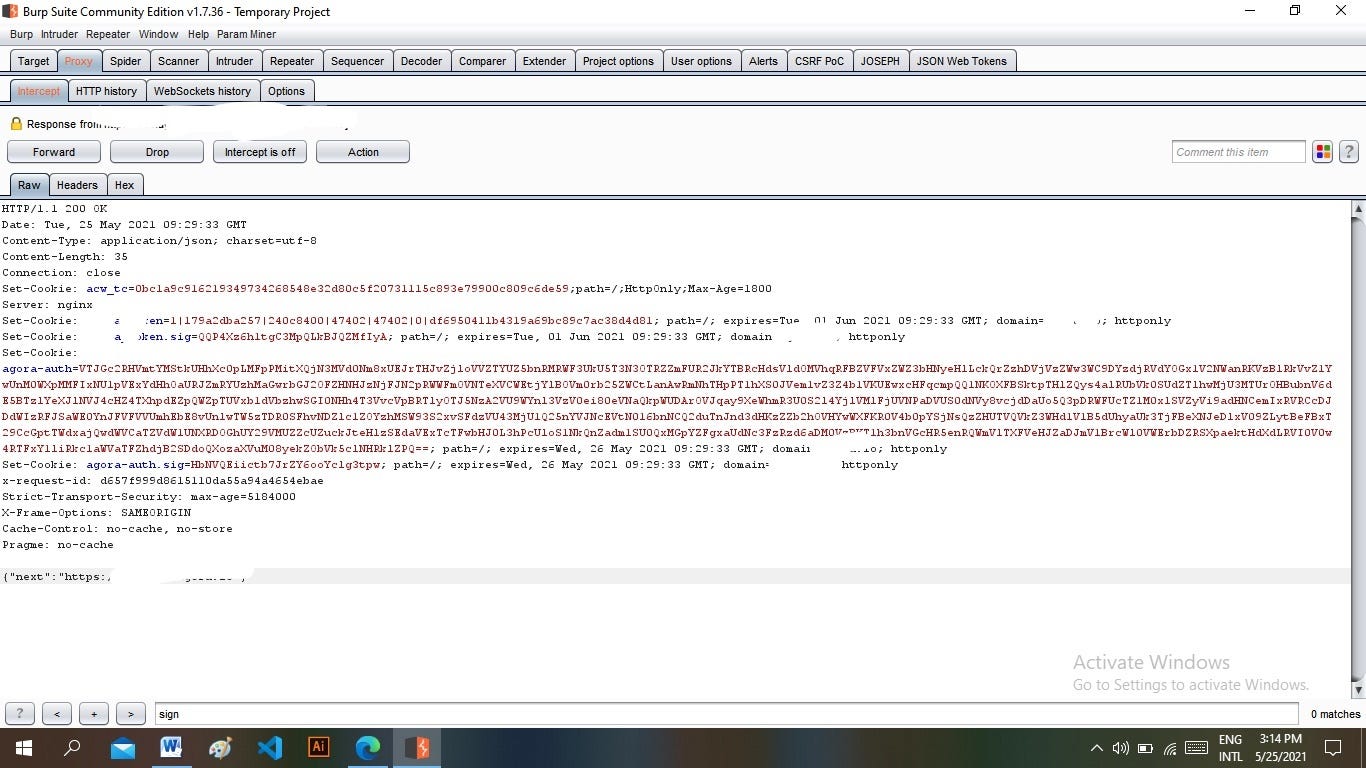
Task: Show hidden system tray icons
Action: click(x=1096, y=748)
